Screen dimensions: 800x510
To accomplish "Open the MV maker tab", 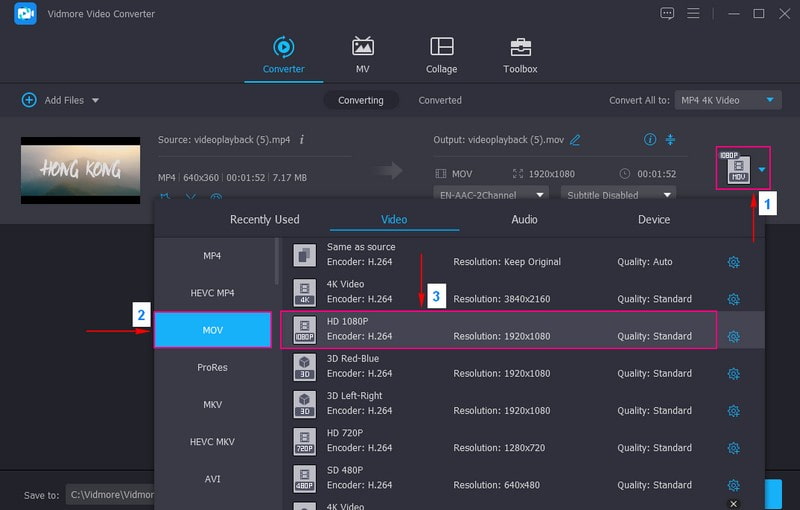I will (x=363, y=47).
